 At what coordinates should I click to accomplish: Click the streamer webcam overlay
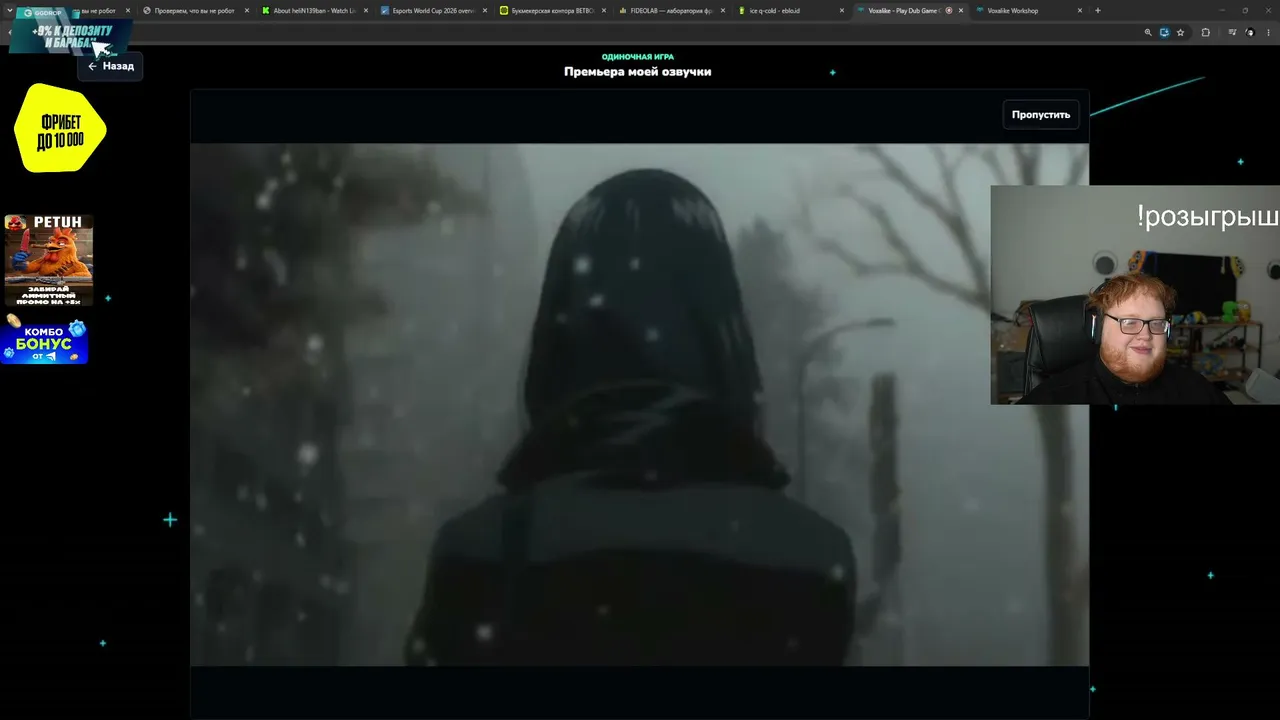[1135, 295]
